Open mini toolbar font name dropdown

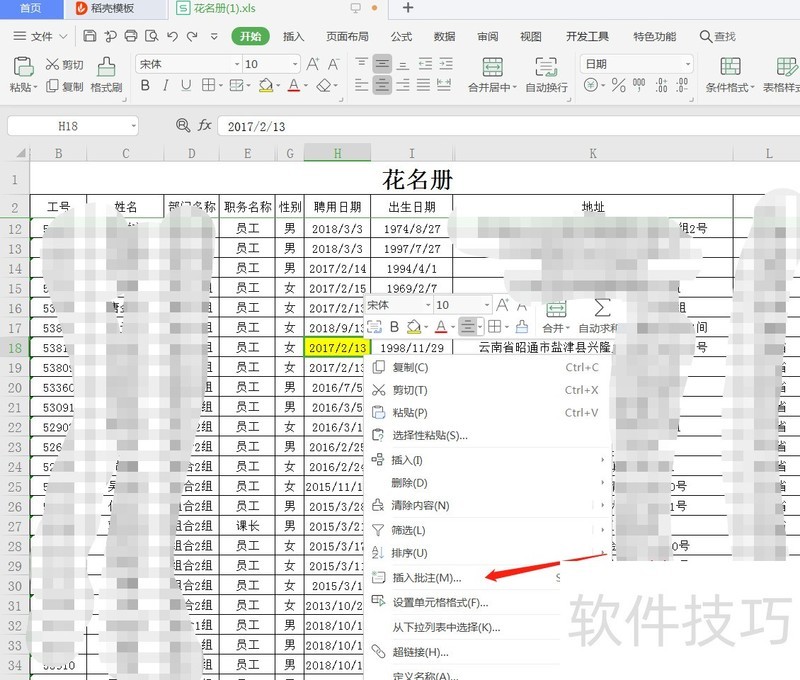pos(428,305)
